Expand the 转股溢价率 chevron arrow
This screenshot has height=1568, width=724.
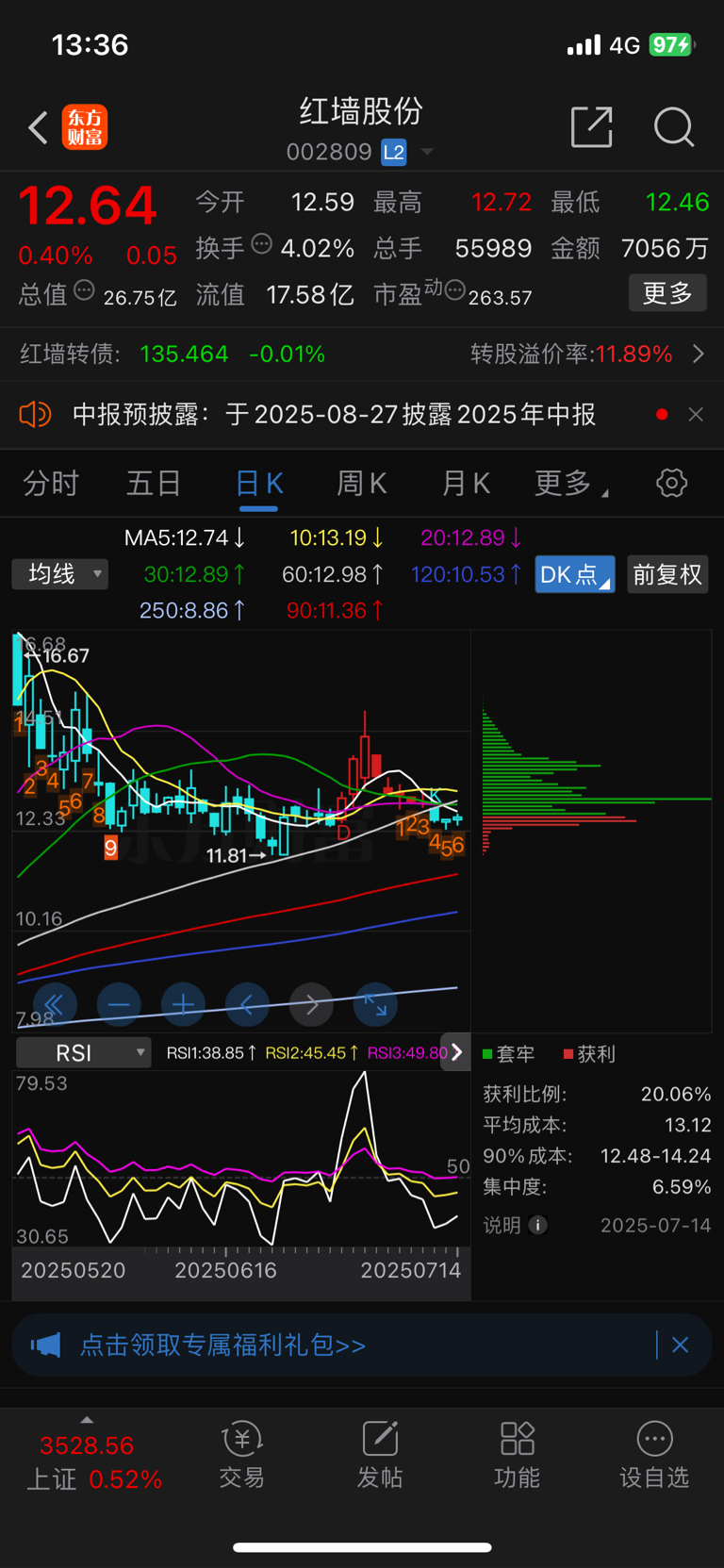tap(699, 354)
